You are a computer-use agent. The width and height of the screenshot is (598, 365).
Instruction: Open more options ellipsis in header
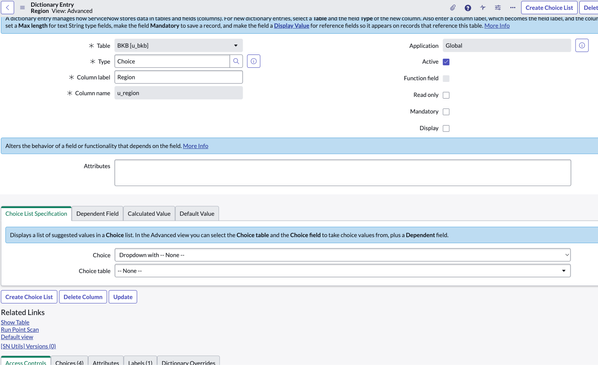click(513, 8)
